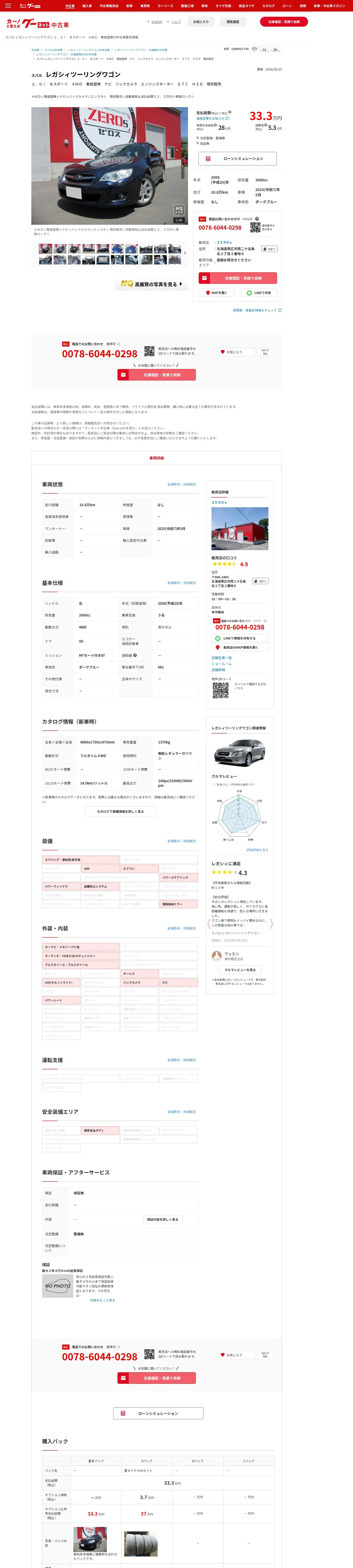Open ローンシミュレーション beside the price
The width and height of the screenshot is (353, 1568).
point(237,158)
